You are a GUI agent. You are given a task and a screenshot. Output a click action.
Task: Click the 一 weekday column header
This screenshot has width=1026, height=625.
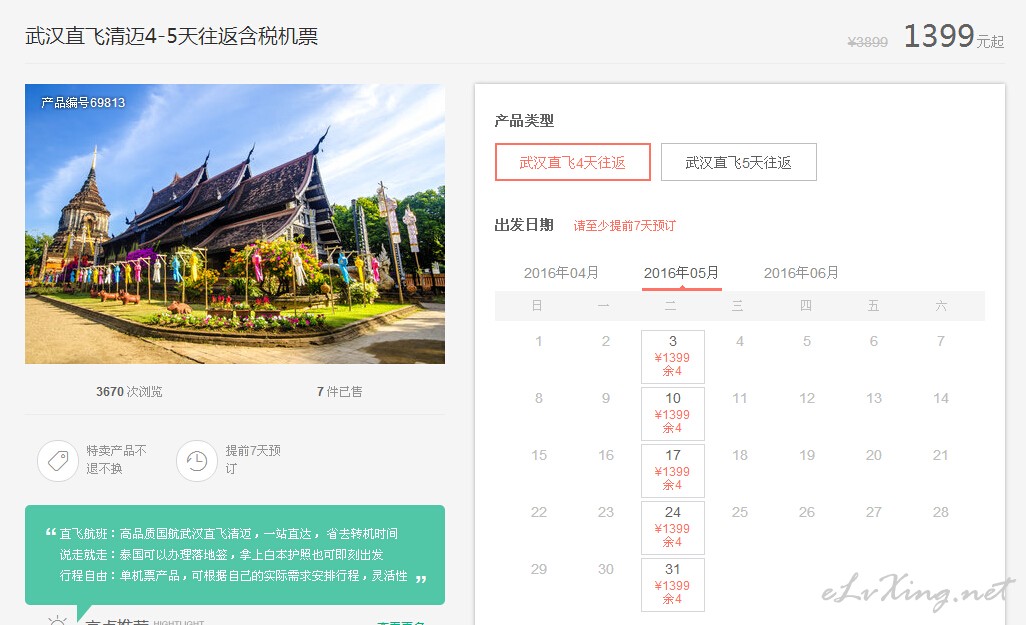[604, 306]
